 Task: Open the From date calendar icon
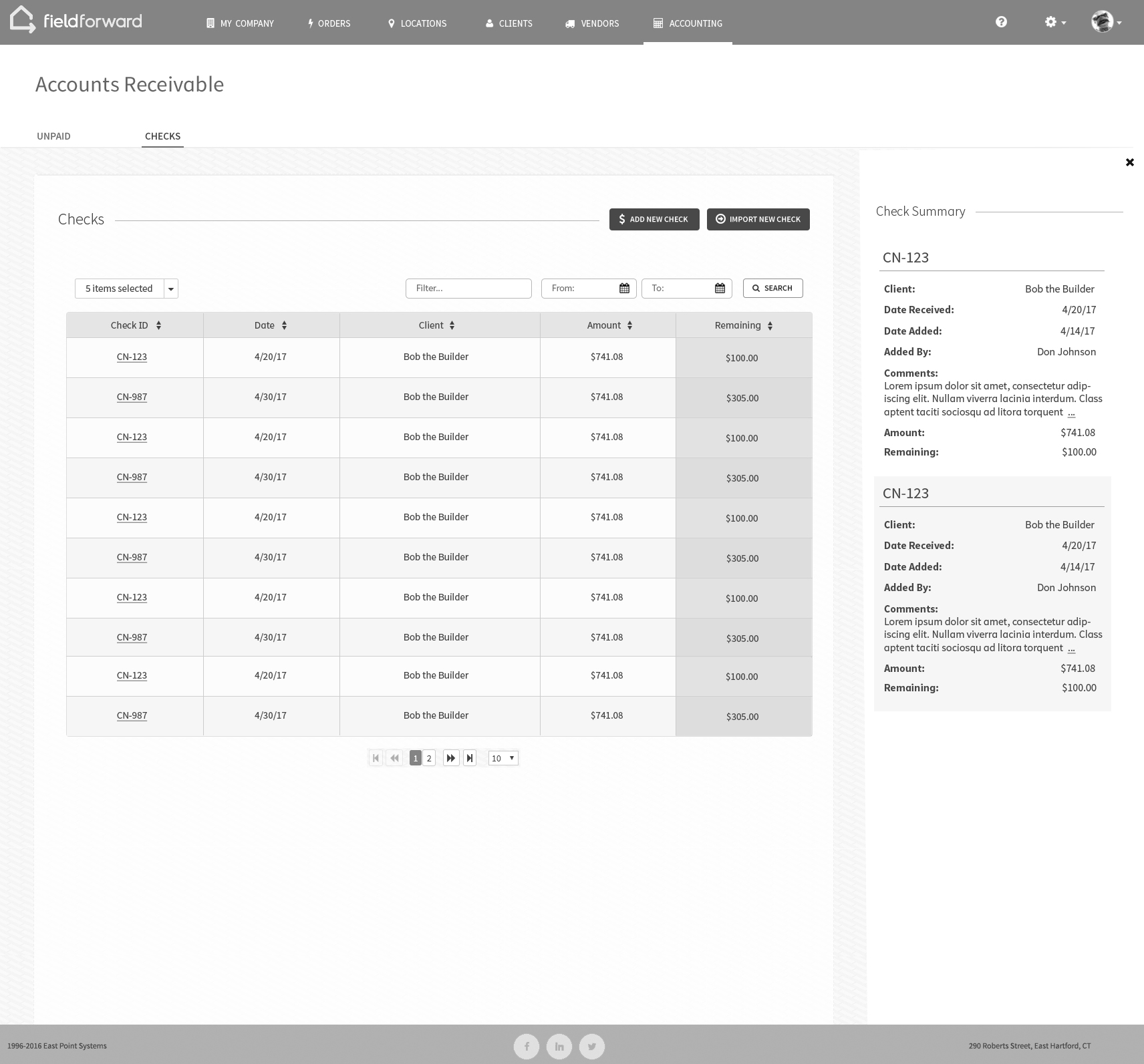[x=624, y=289]
